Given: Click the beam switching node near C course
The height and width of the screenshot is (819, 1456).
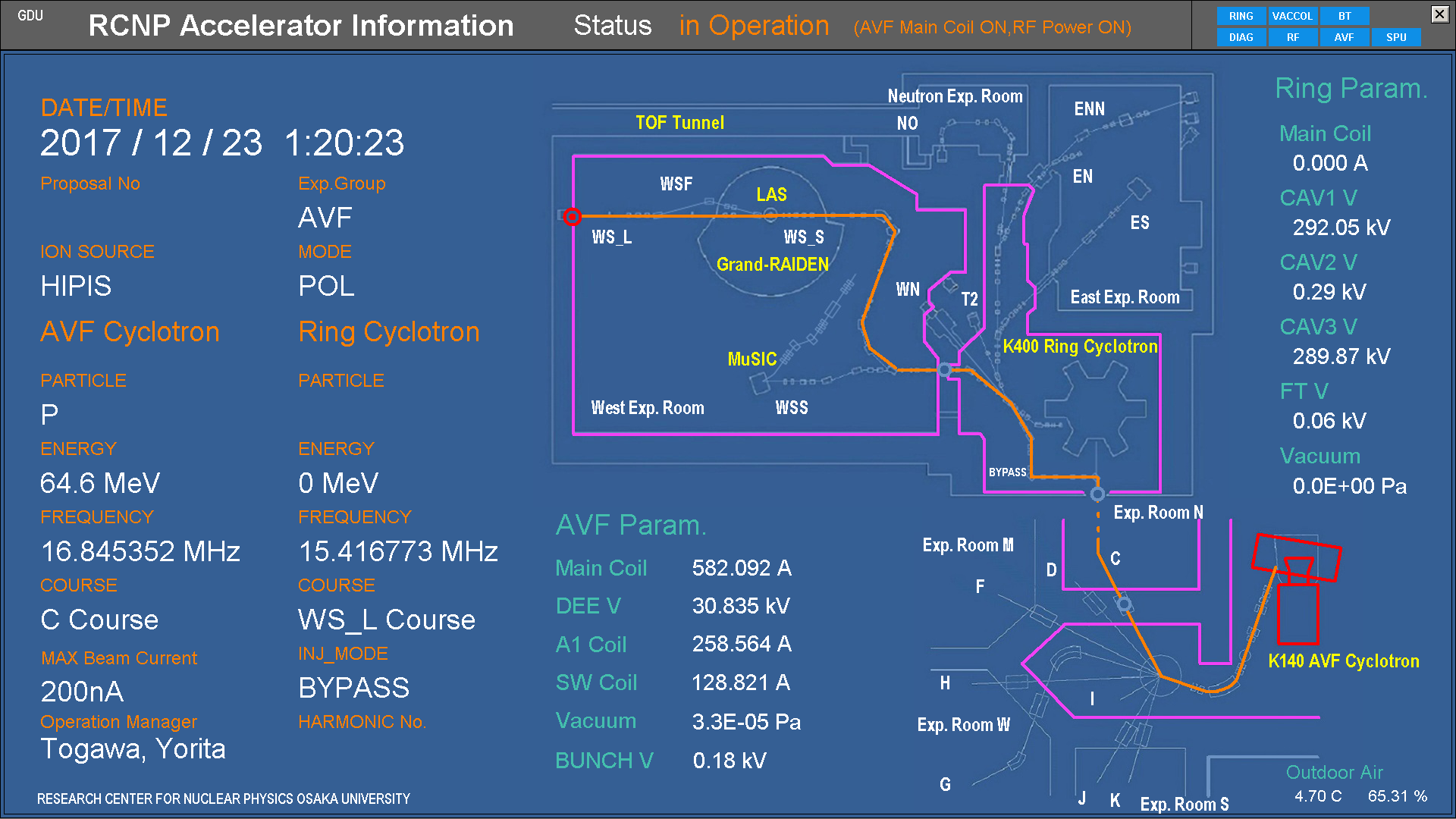Looking at the screenshot, I should [x=1125, y=604].
